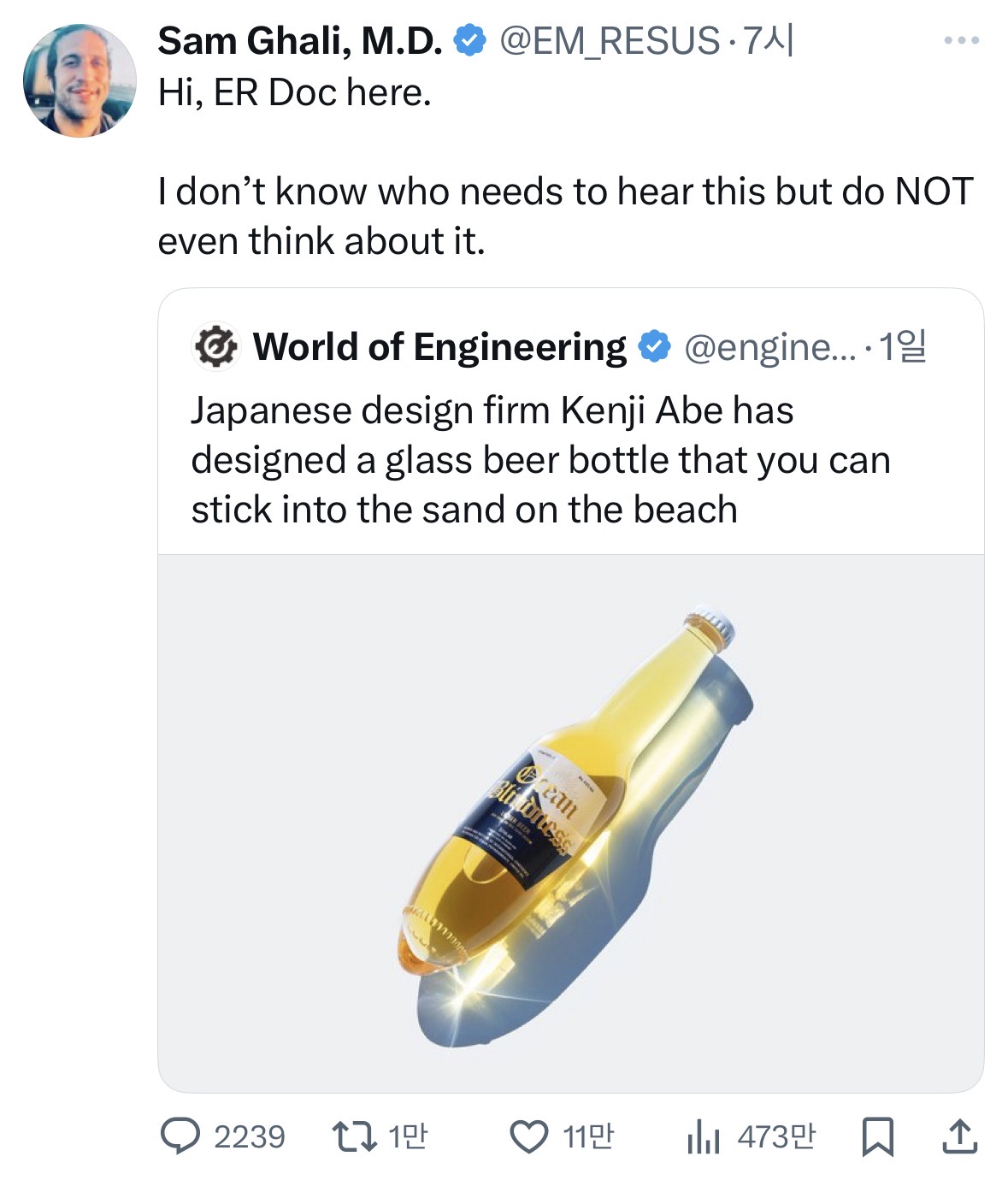Image resolution: width=1008 pixels, height=1180 pixels.
Task: Like the tweet with heart icon
Action: (x=528, y=1136)
